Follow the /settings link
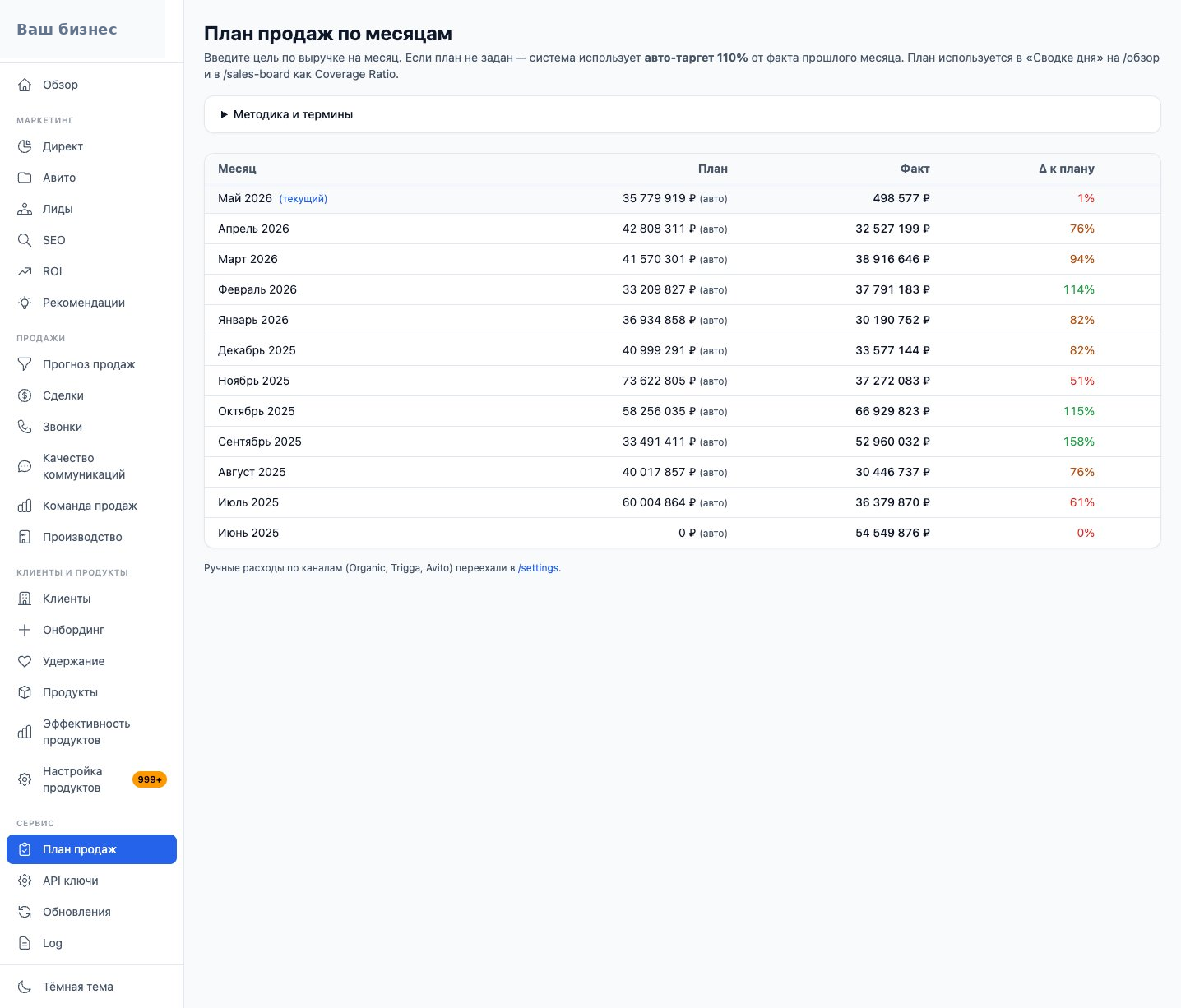The image size is (1181, 1008). [538, 568]
